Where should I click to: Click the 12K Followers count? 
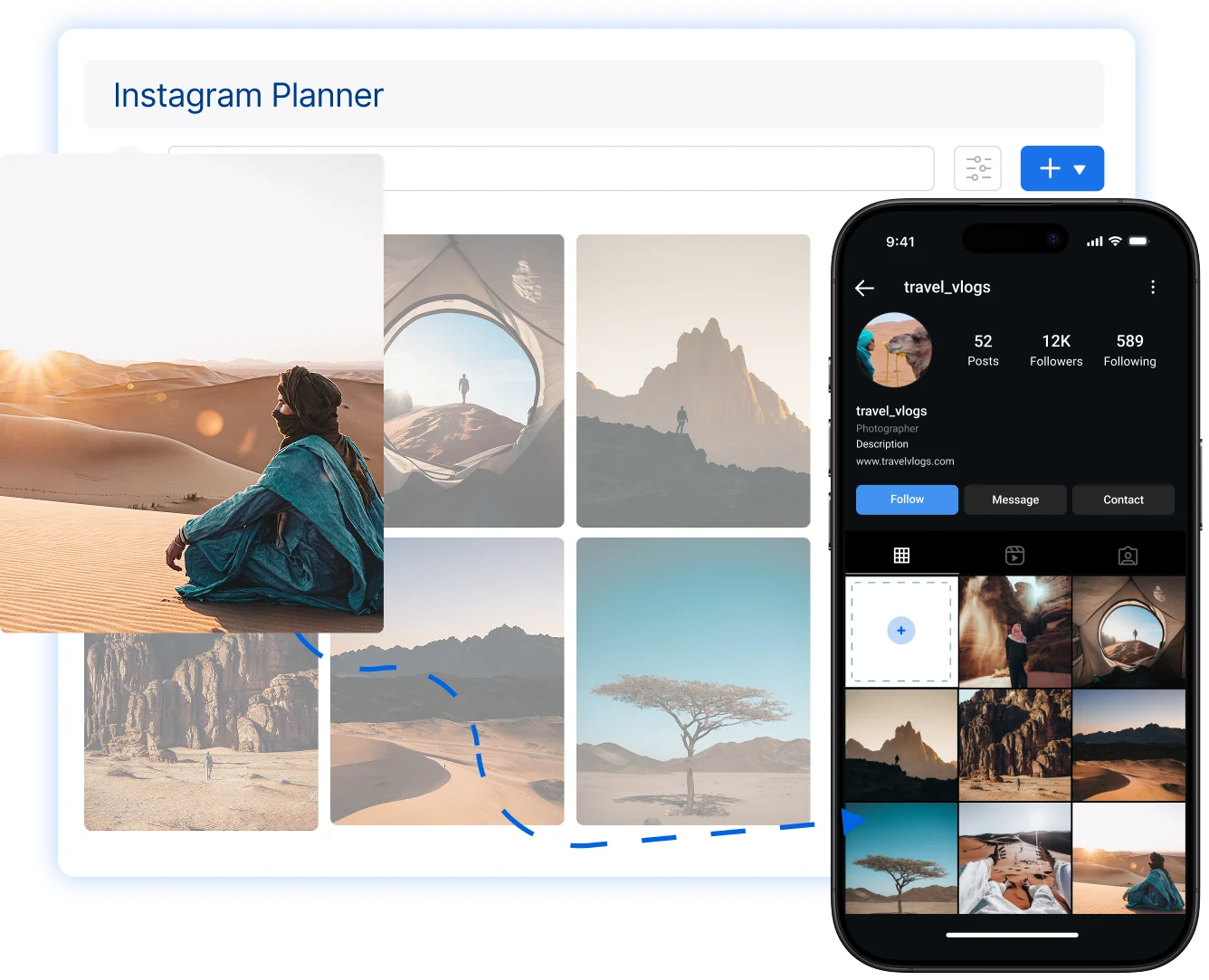pyautogui.click(x=1055, y=350)
